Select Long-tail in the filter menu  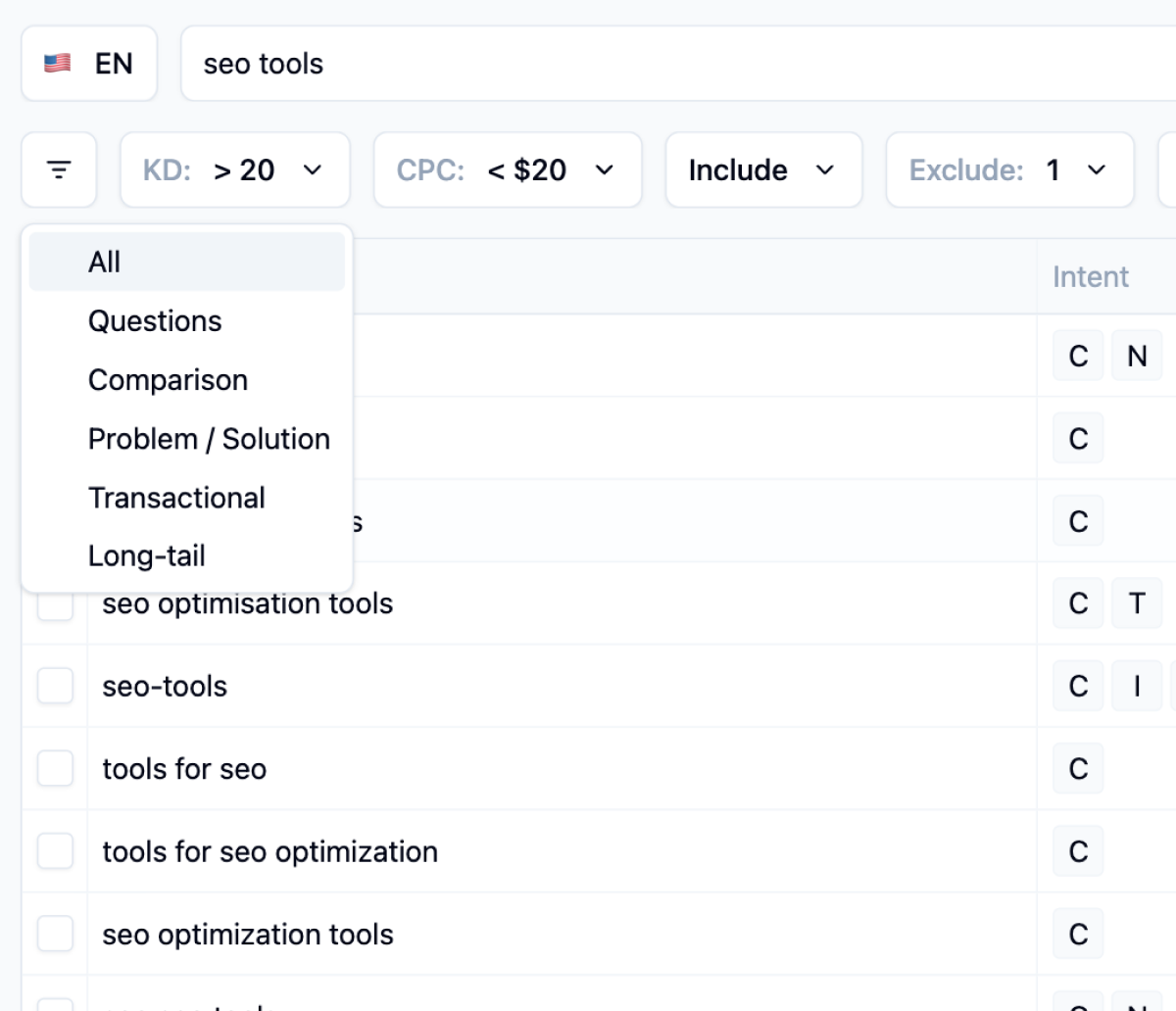point(147,556)
